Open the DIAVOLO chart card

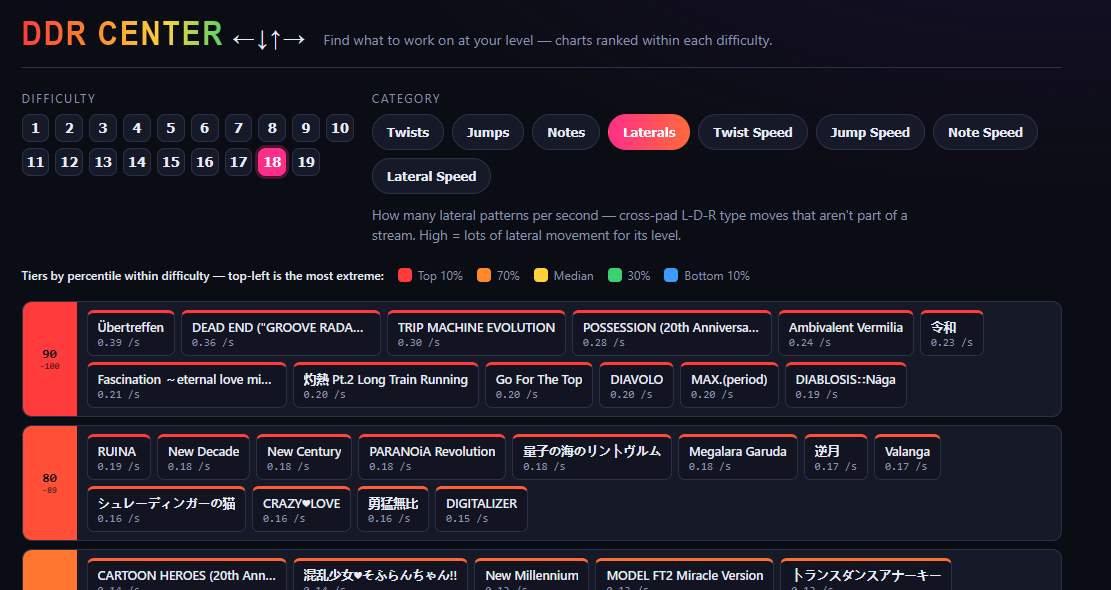coord(637,385)
